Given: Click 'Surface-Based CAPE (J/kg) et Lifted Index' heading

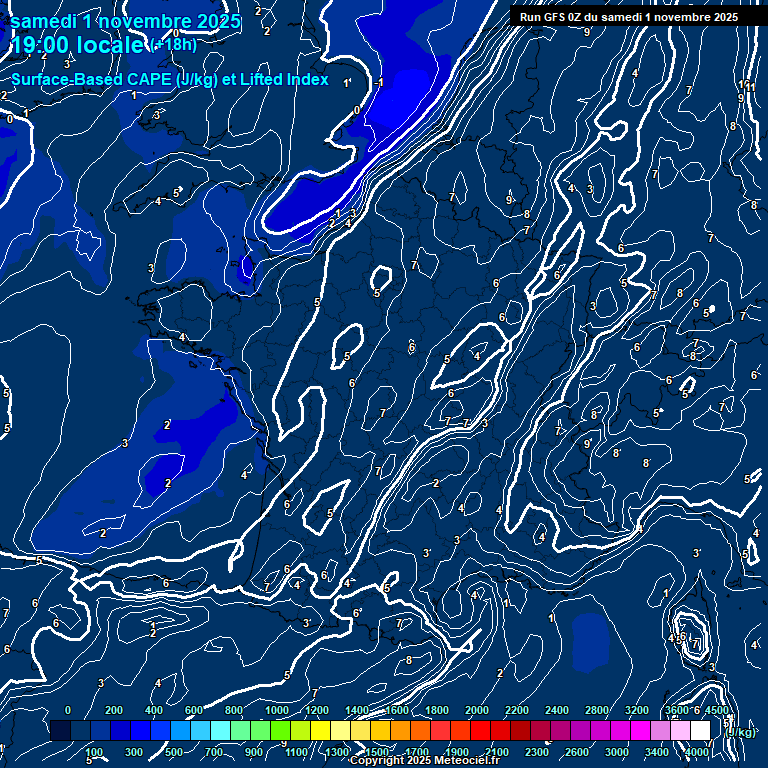Looking at the screenshot, I should (169, 79).
